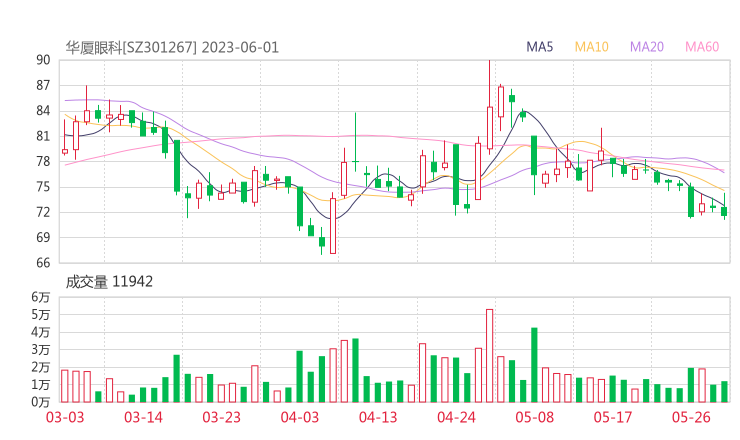This screenshot has height=440, width=740.
Task: Click the 成交量 11942 volume label
Action: (109, 282)
